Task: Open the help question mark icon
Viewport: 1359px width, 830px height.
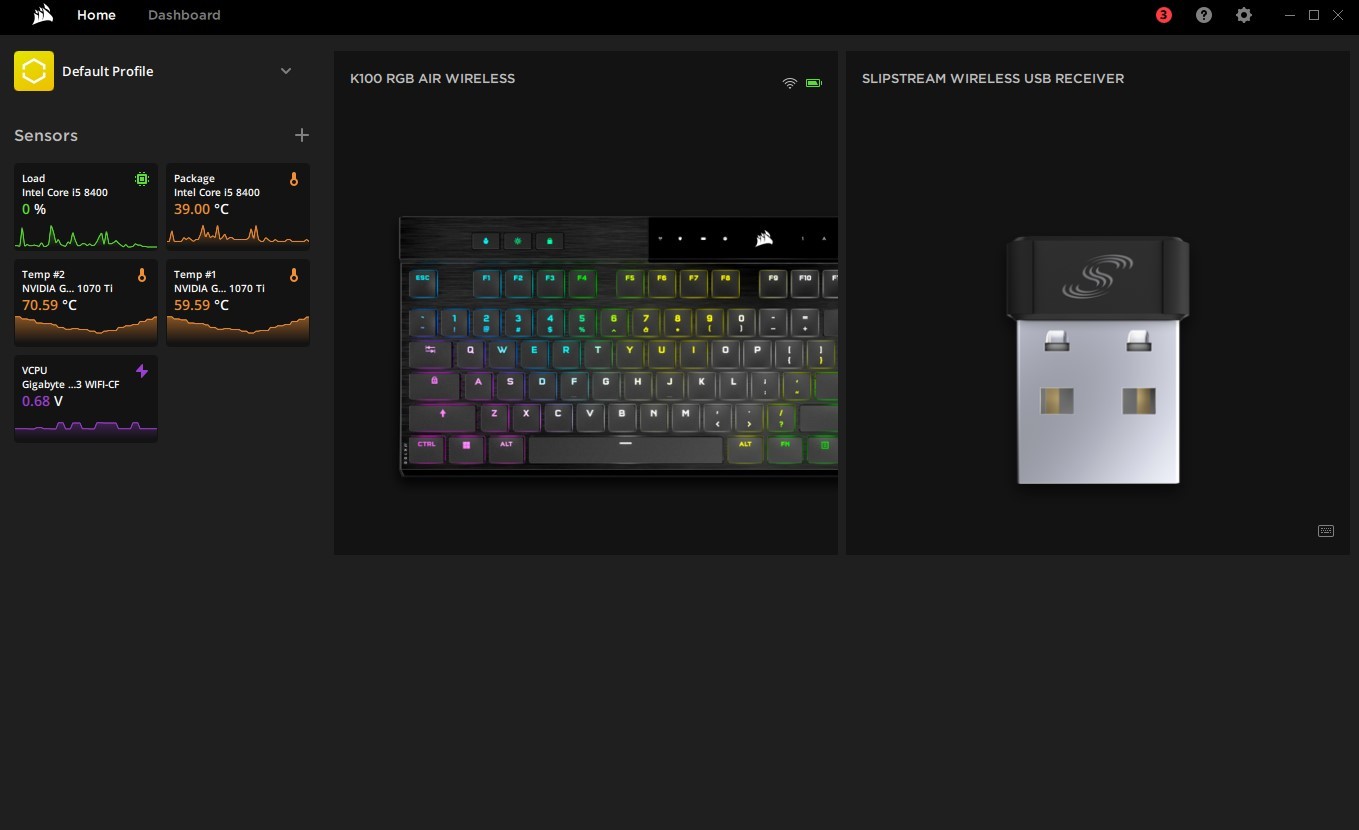Action: tap(1204, 15)
